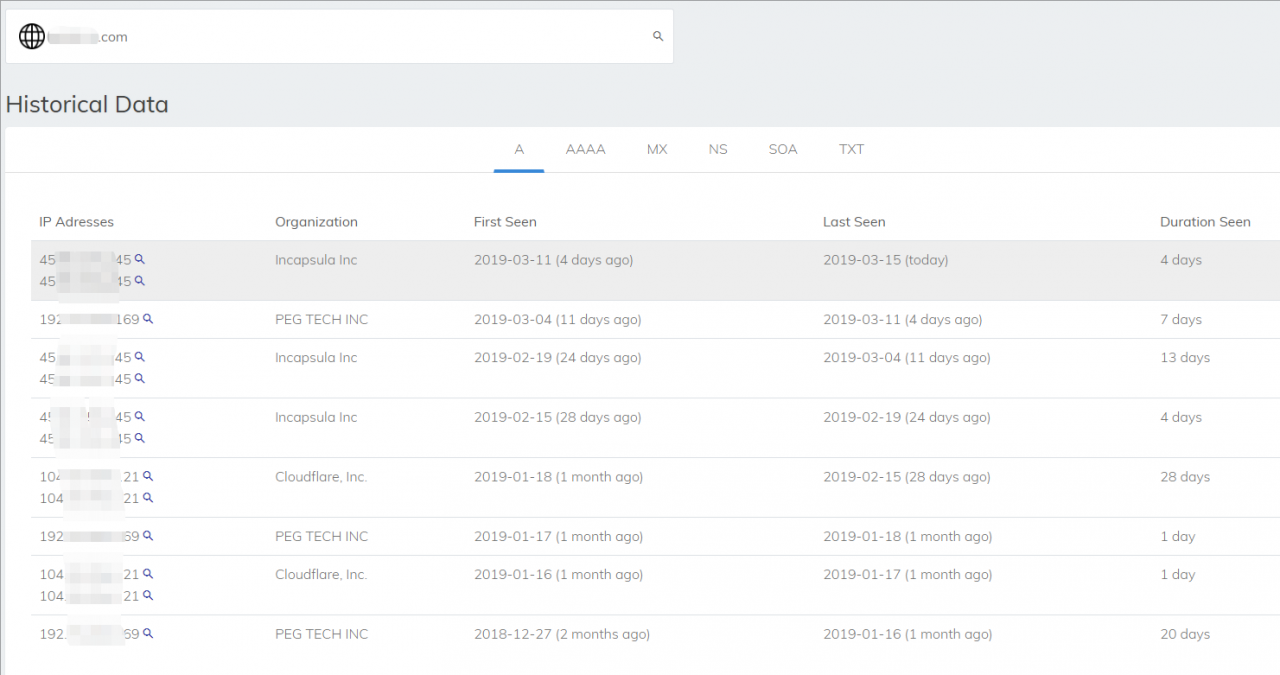Click the "First Seen" column header
This screenshot has height=675, width=1280.
coord(505,222)
